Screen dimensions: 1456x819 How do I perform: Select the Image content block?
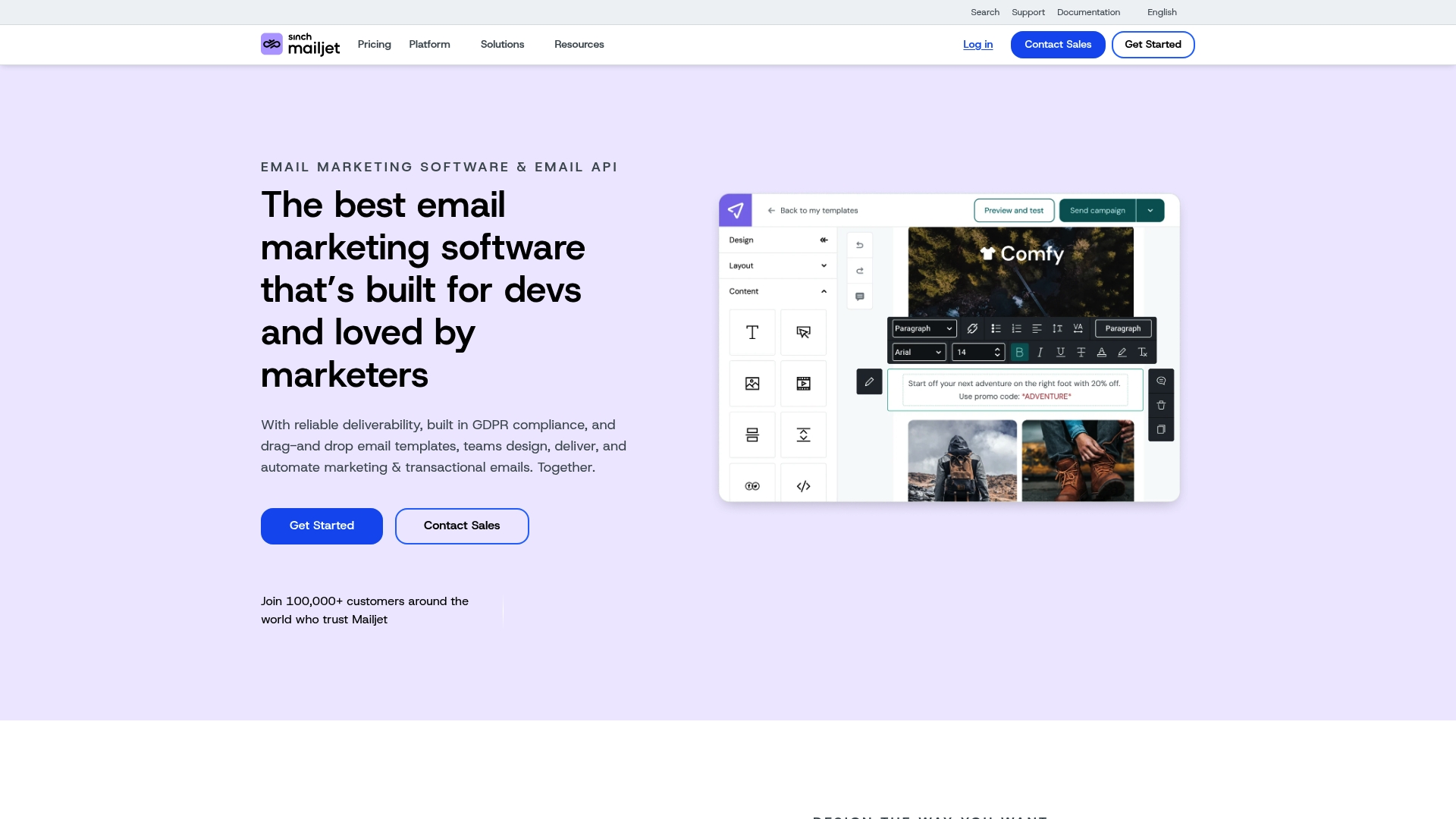click(752, 383)
